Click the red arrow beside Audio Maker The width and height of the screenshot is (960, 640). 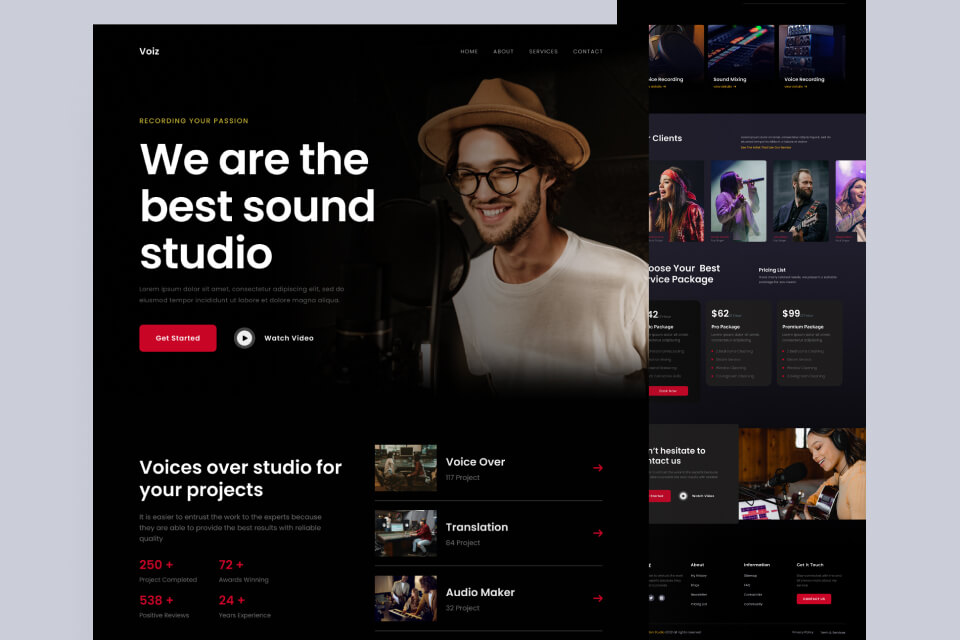tap(597, 598)
